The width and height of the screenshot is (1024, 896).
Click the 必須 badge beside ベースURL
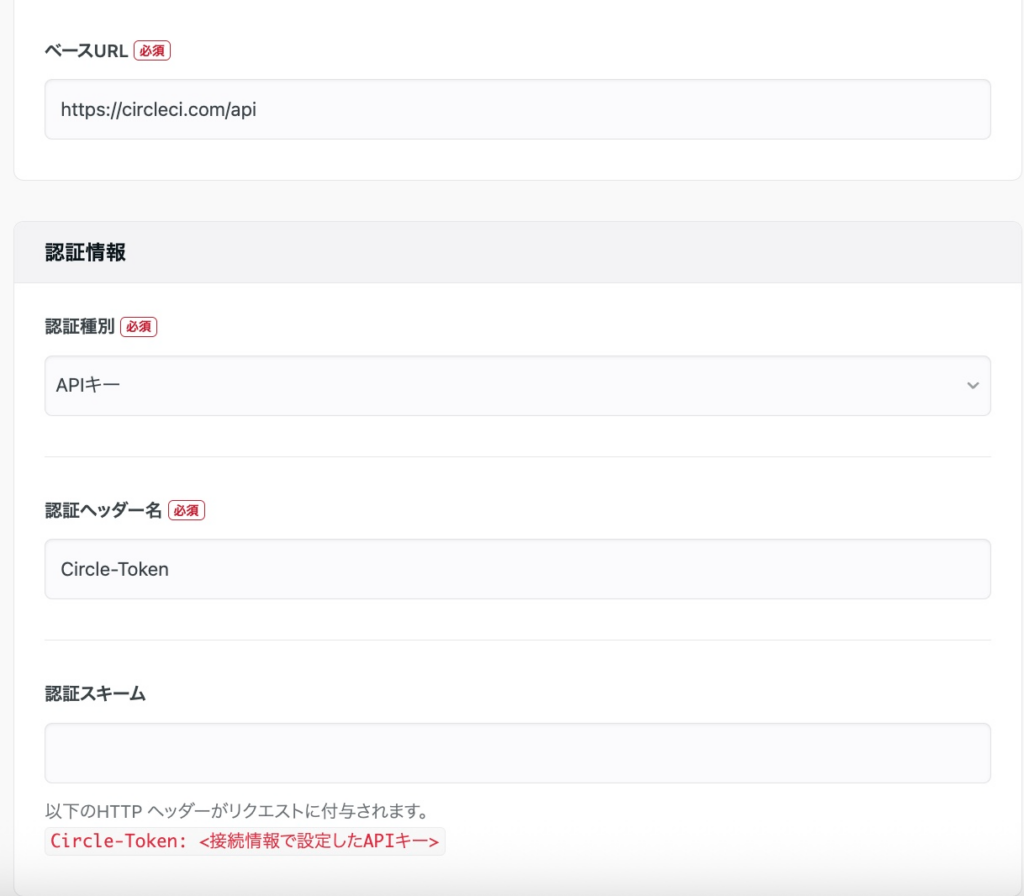152,51
